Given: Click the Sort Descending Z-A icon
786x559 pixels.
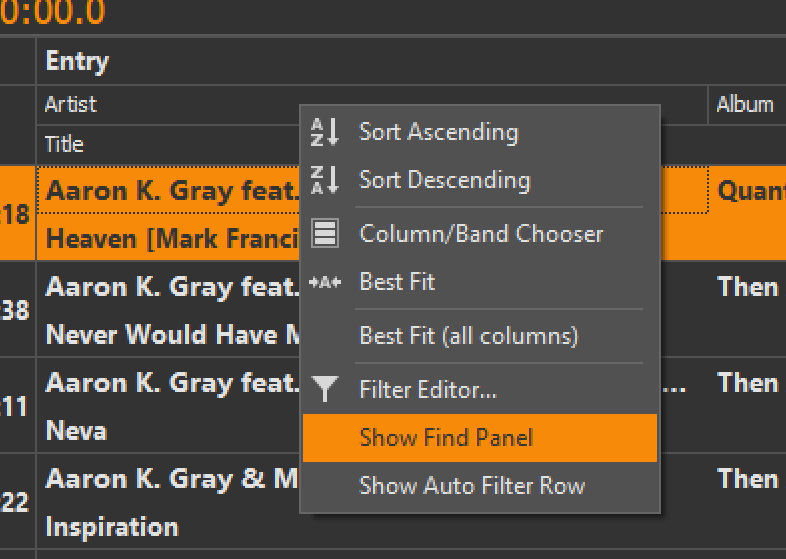Looking at the screenshot, I should pyautogui.click(x=325, y=180).
